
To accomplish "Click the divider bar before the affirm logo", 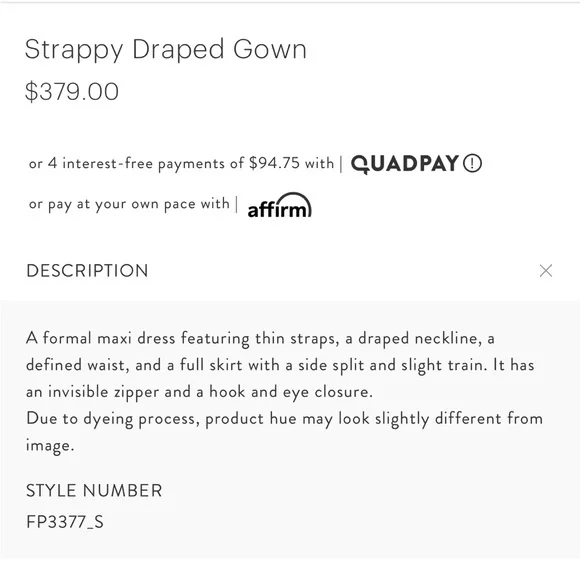I will (237, 205).
